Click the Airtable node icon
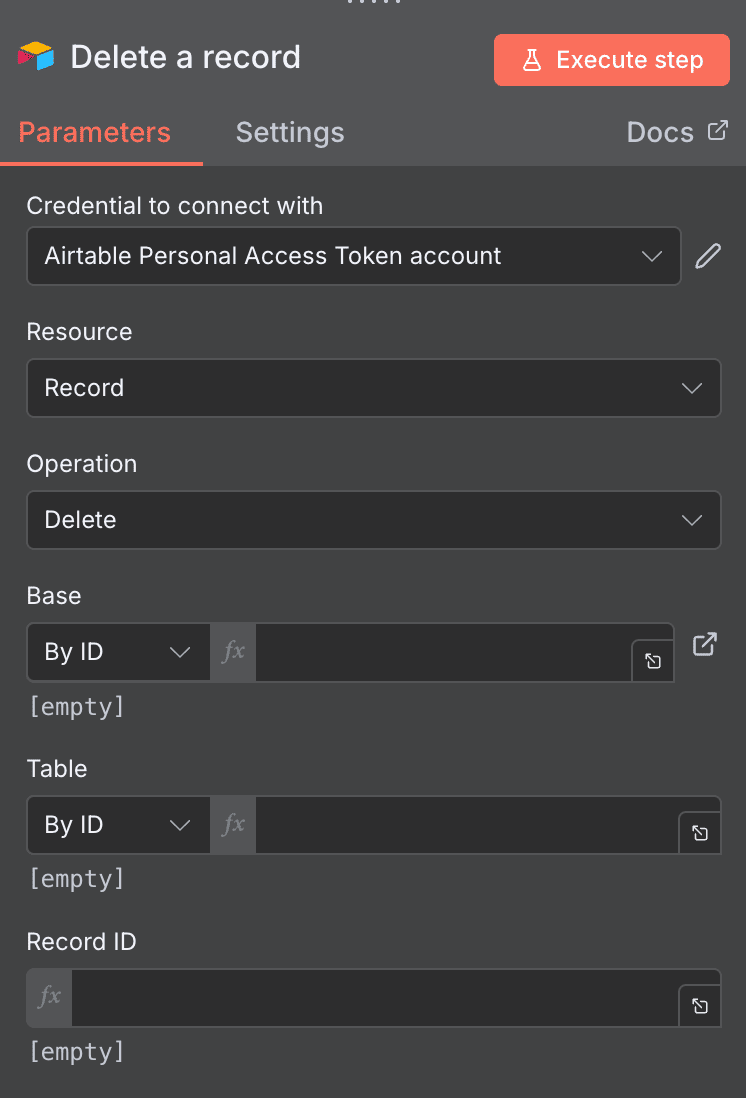746x1098 pixels. click(x=36, y=57)
